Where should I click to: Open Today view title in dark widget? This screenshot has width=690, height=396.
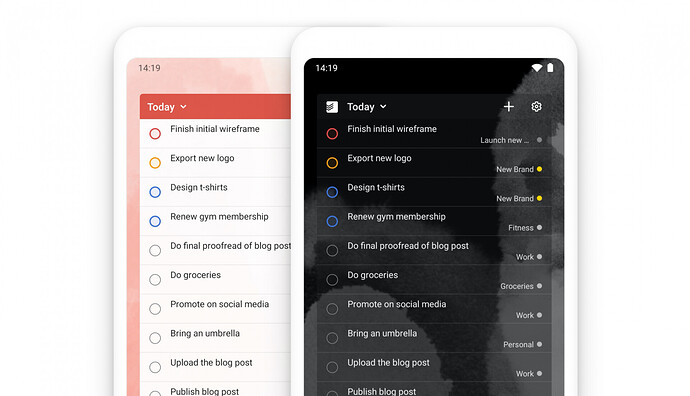(x=361, y=107)
